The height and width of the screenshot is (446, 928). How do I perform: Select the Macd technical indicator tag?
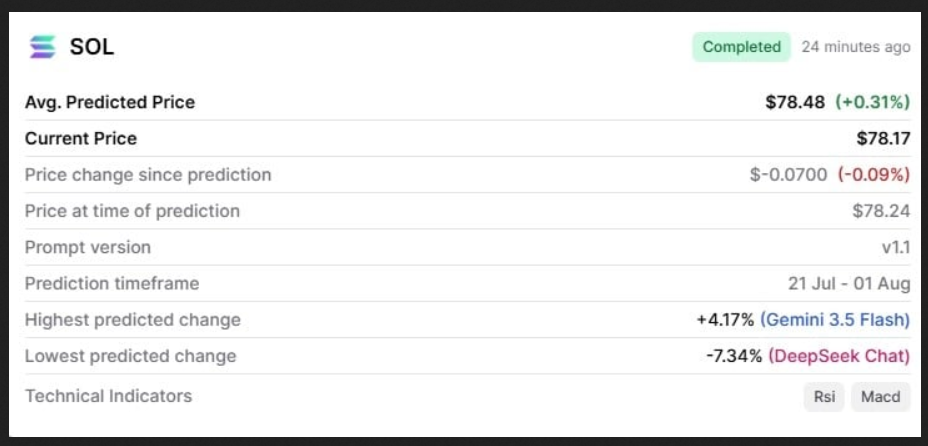881,397
